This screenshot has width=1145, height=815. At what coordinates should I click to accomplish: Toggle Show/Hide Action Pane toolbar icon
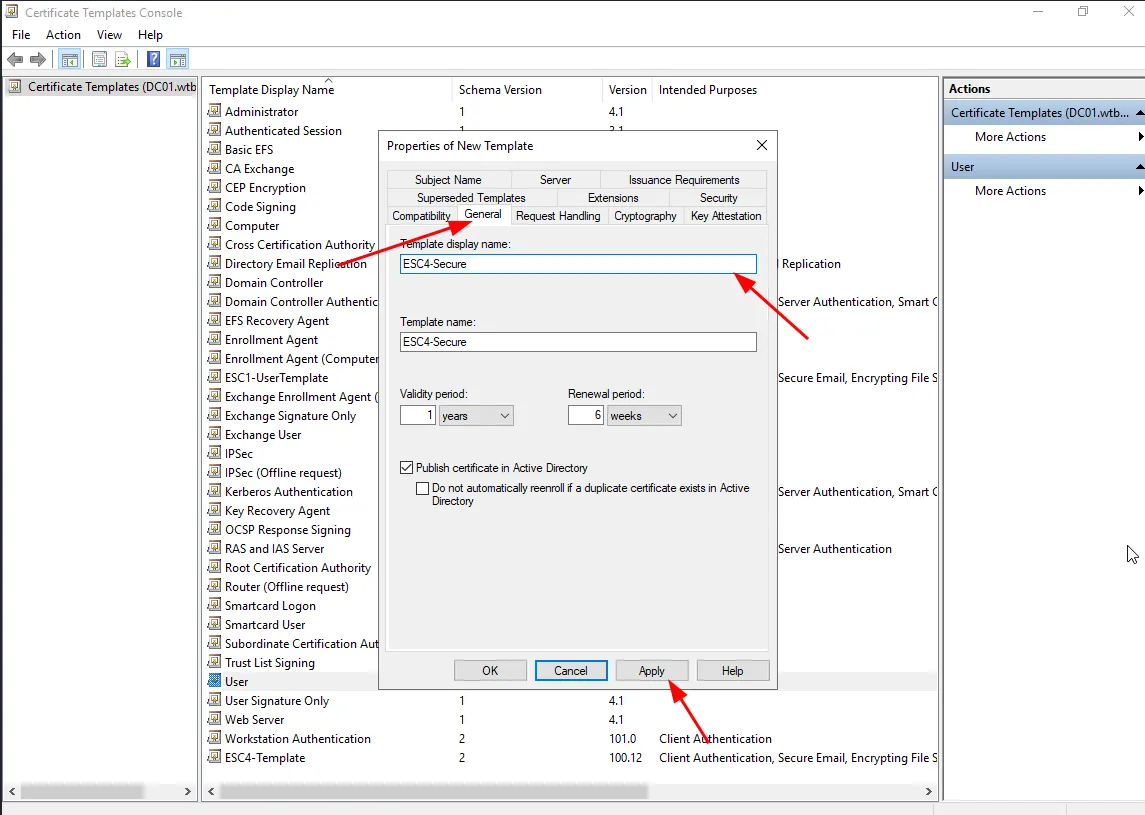pyautogui.click(x=177, y=60)
